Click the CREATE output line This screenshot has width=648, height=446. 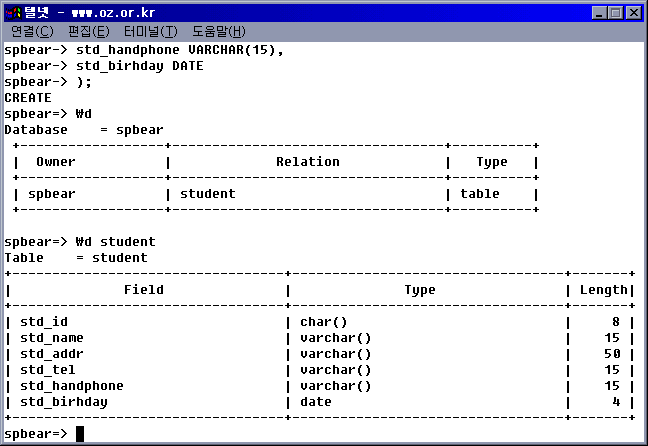point(28,98)
